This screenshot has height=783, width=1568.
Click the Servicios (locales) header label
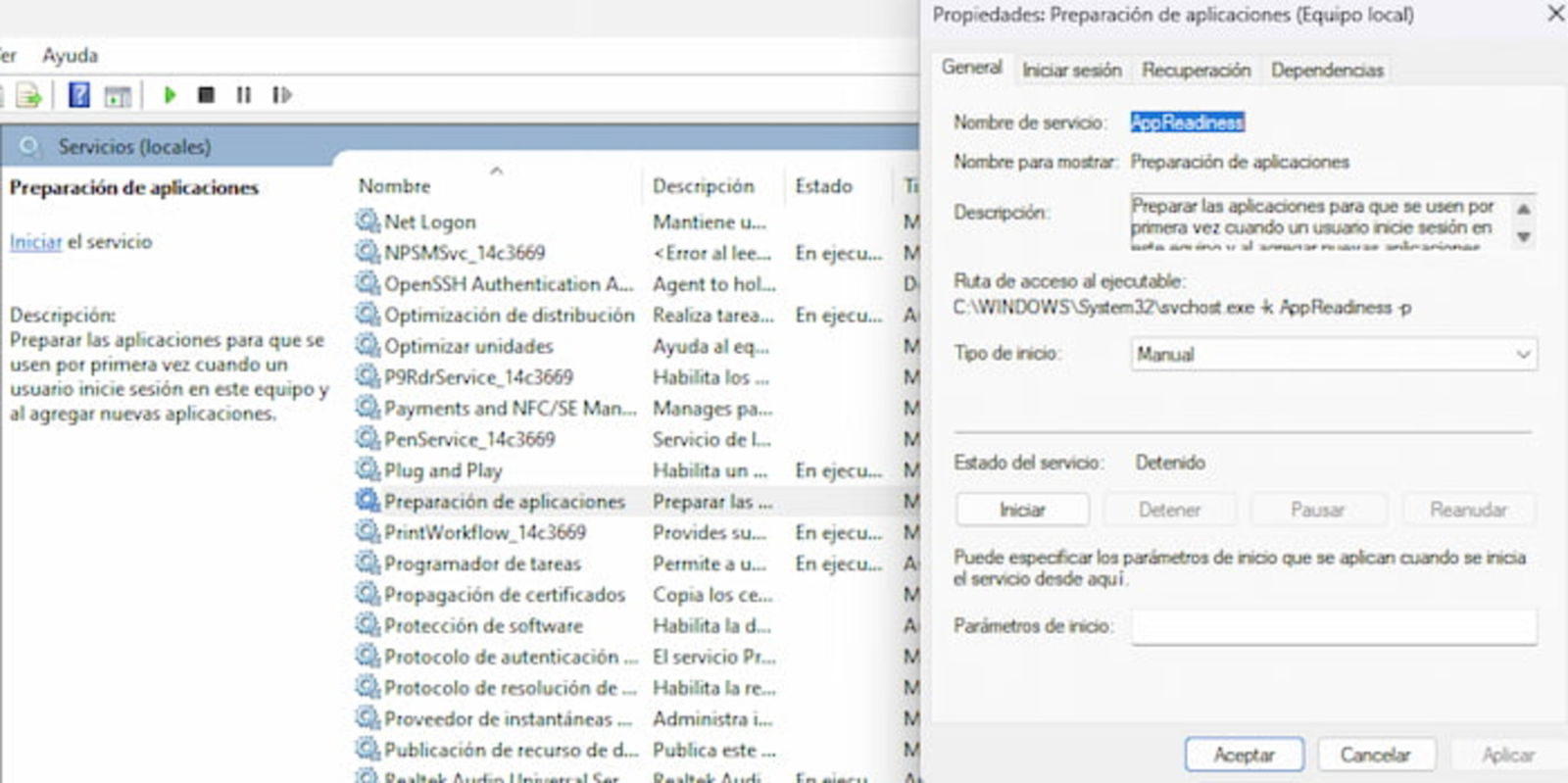tap(134, 146)
